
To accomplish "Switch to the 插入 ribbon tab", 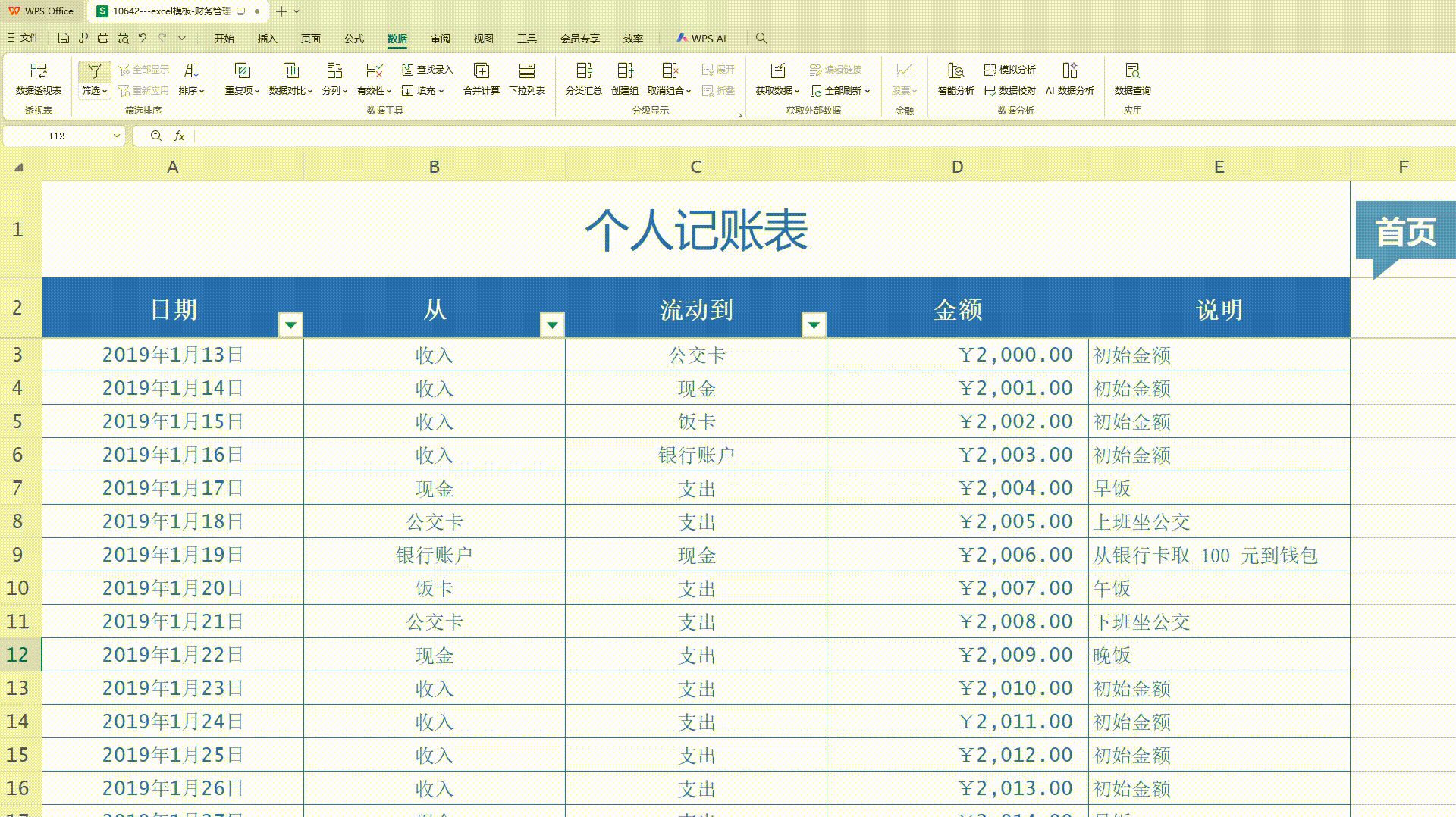I will click(268, 39).
